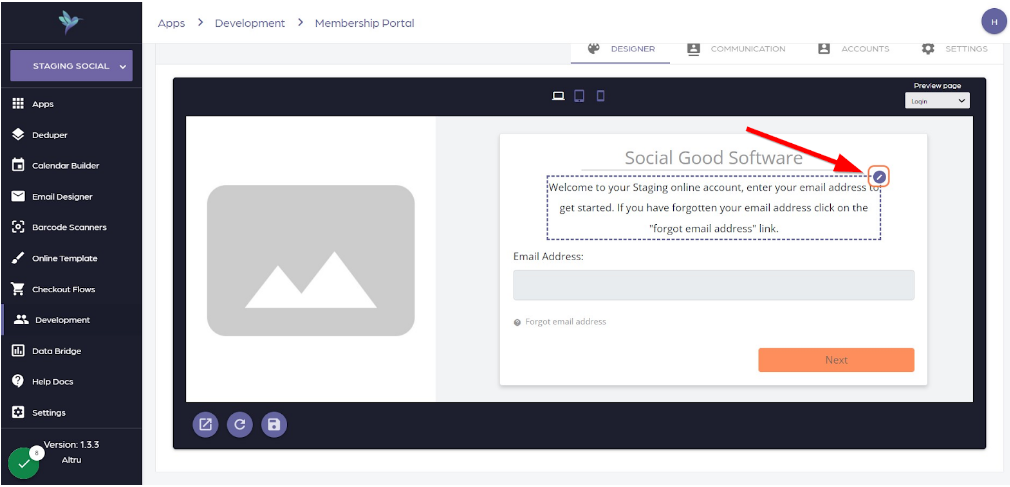Image resolution: width=1010 pixels, height=487 pixels.
Task: Click Membership Portal breadcrumb
Action: 365,23
